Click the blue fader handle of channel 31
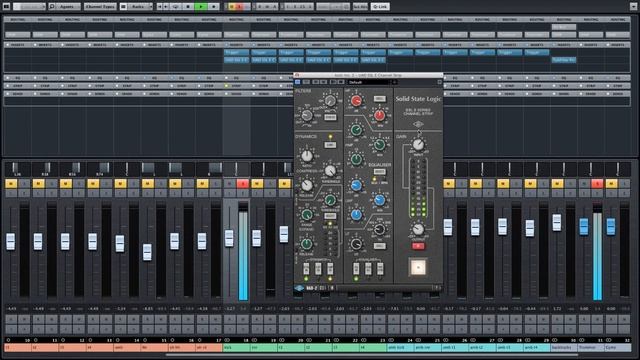The image size is (640, 360). point(584,227)
